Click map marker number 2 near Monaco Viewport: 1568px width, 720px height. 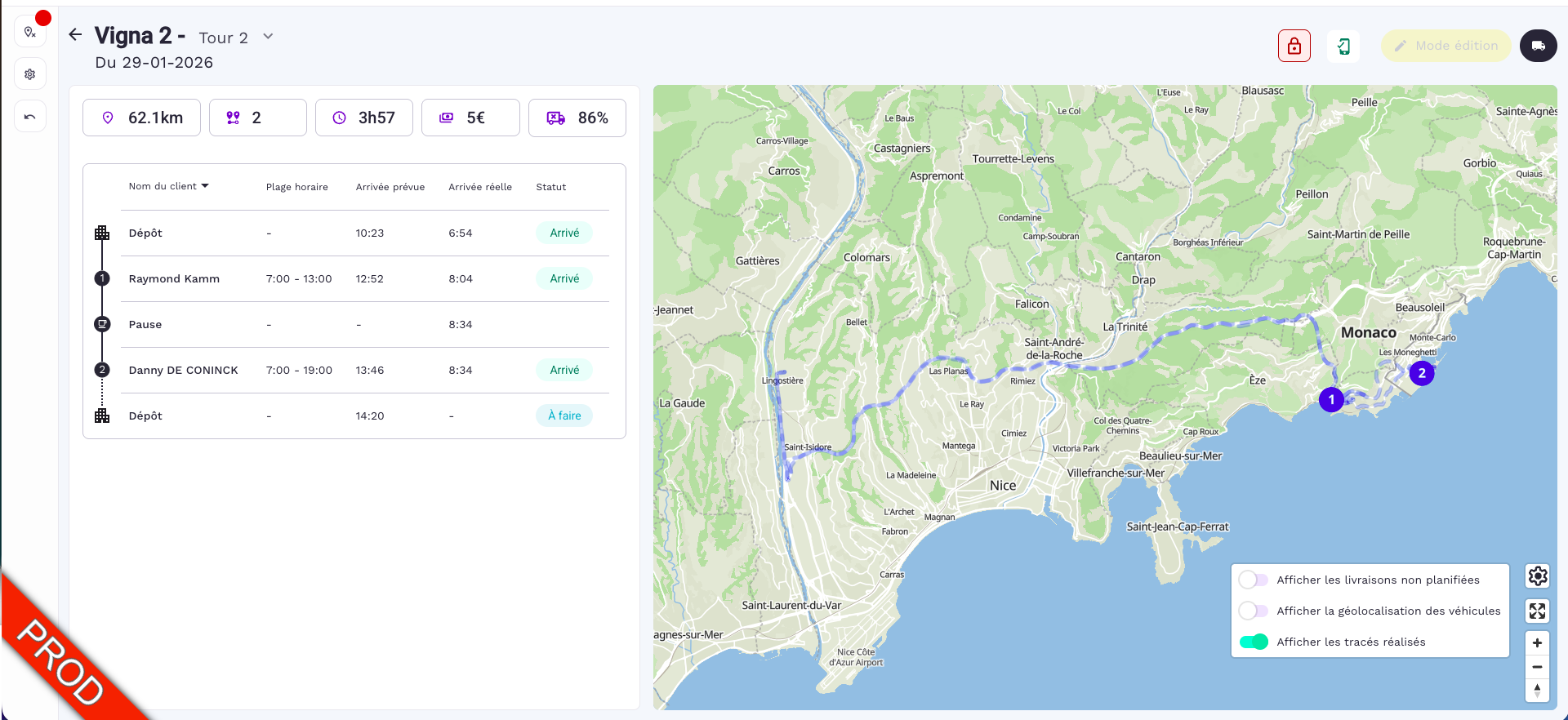click(x=1421, y=373)
